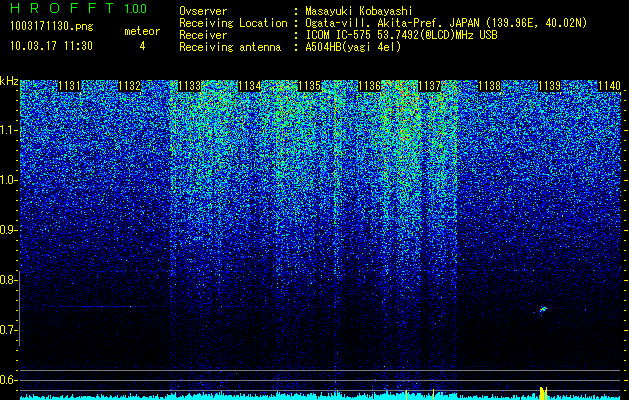The height and width of the screenshot is (400, 629).
Task: Click the 'Receiver' field label
Action: point(203,35)
